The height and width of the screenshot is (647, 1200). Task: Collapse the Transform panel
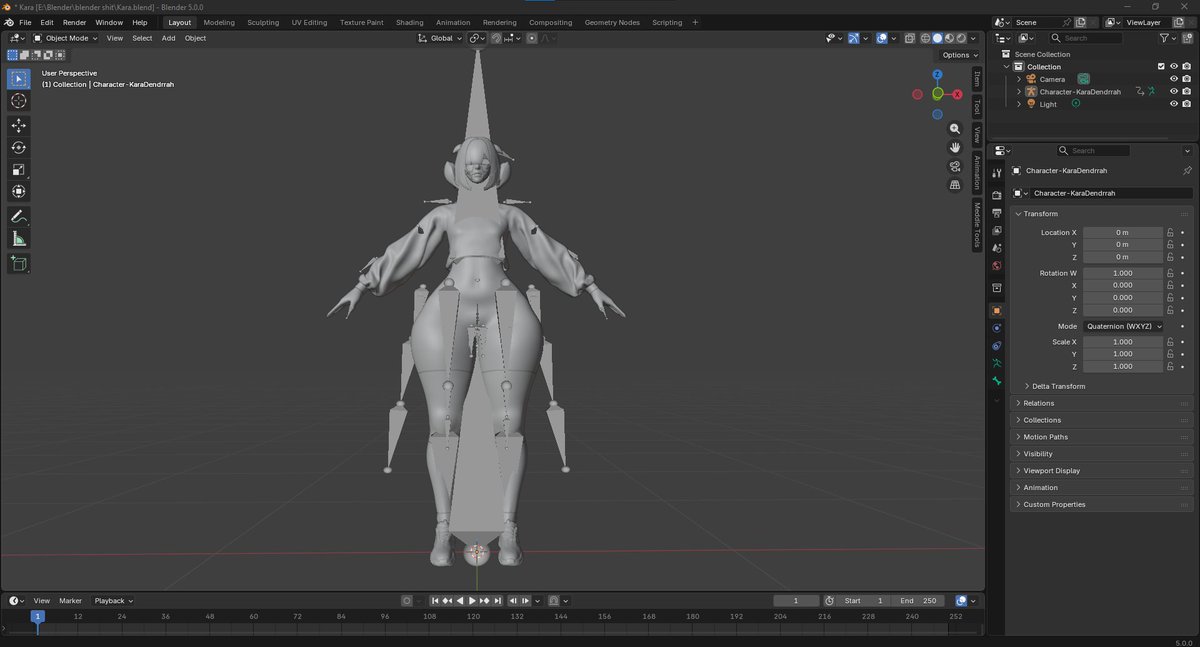click(x=1039, y=214)
